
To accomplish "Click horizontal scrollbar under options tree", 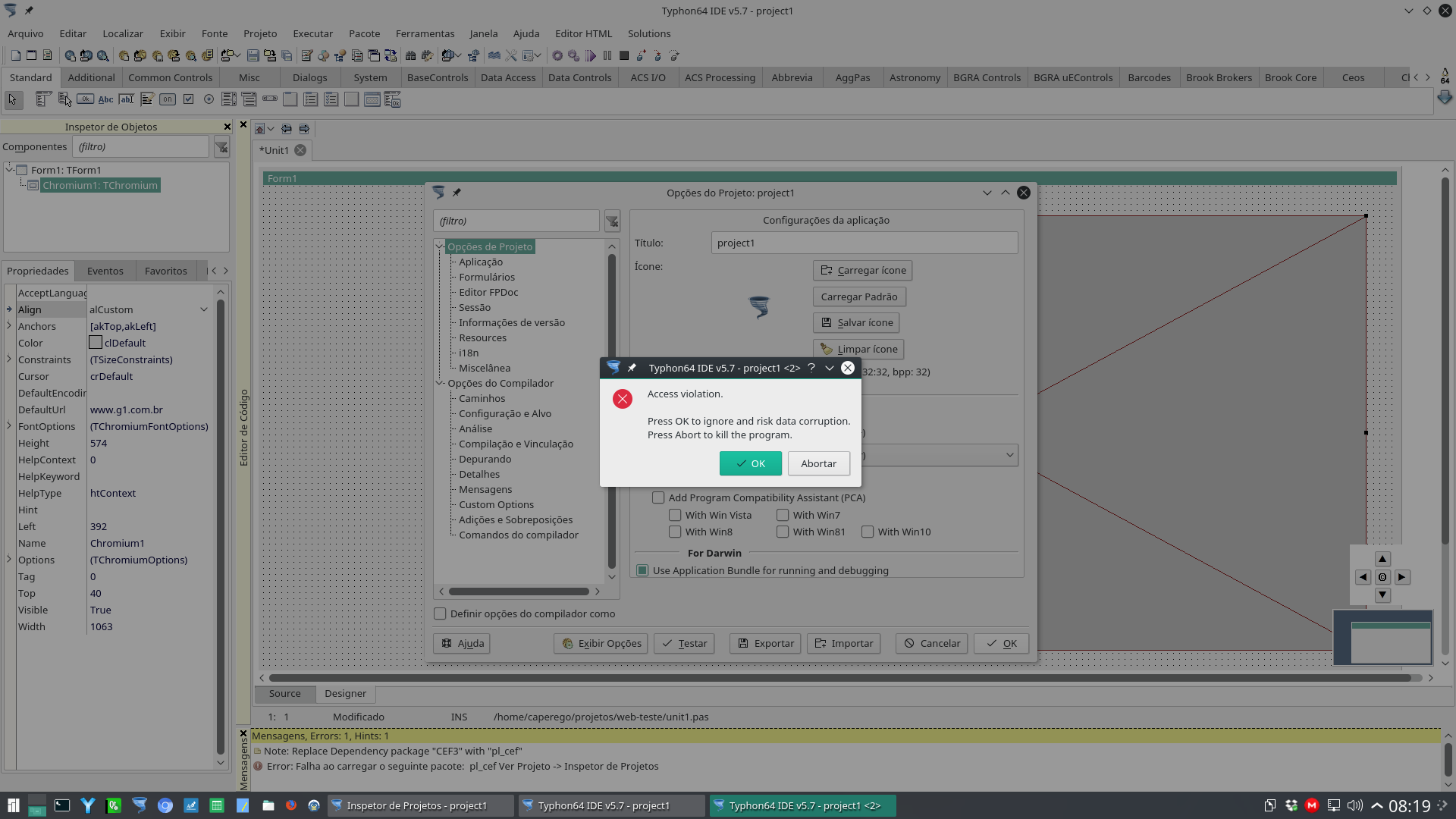I will click(519, 591).
